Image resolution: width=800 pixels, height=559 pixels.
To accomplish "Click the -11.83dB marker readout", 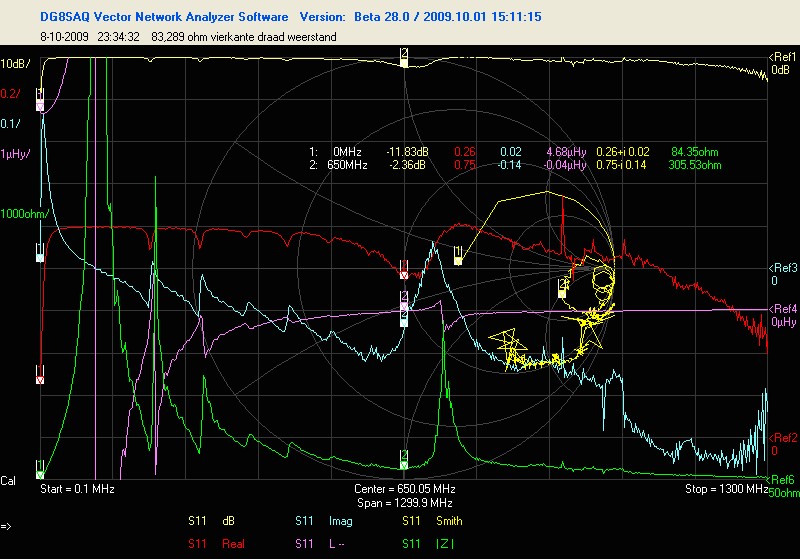I will click(x=407, y=152).
